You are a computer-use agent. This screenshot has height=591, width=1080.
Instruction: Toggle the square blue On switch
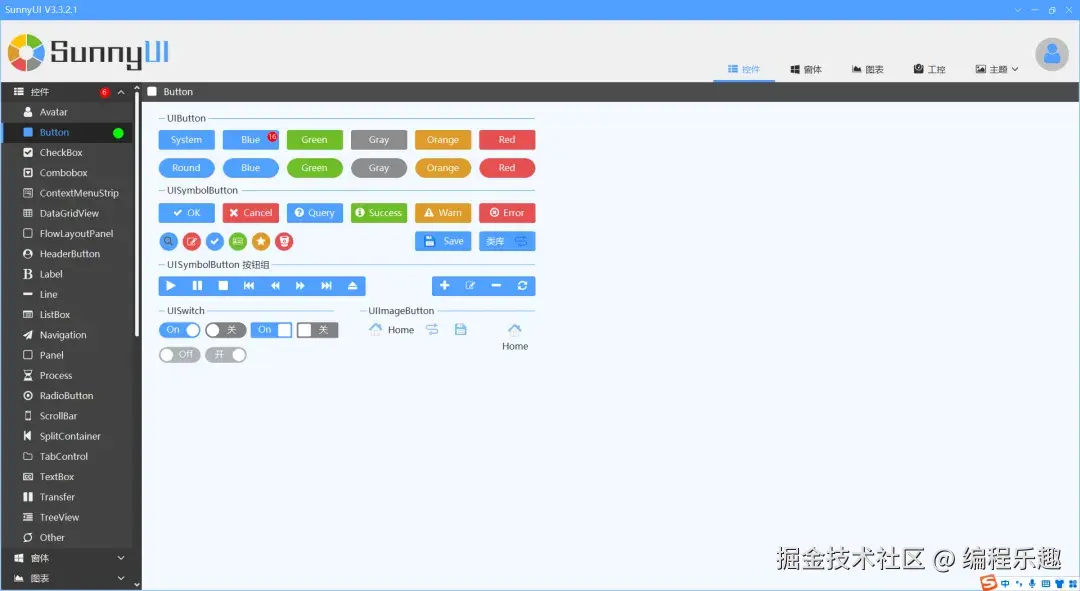271,330
